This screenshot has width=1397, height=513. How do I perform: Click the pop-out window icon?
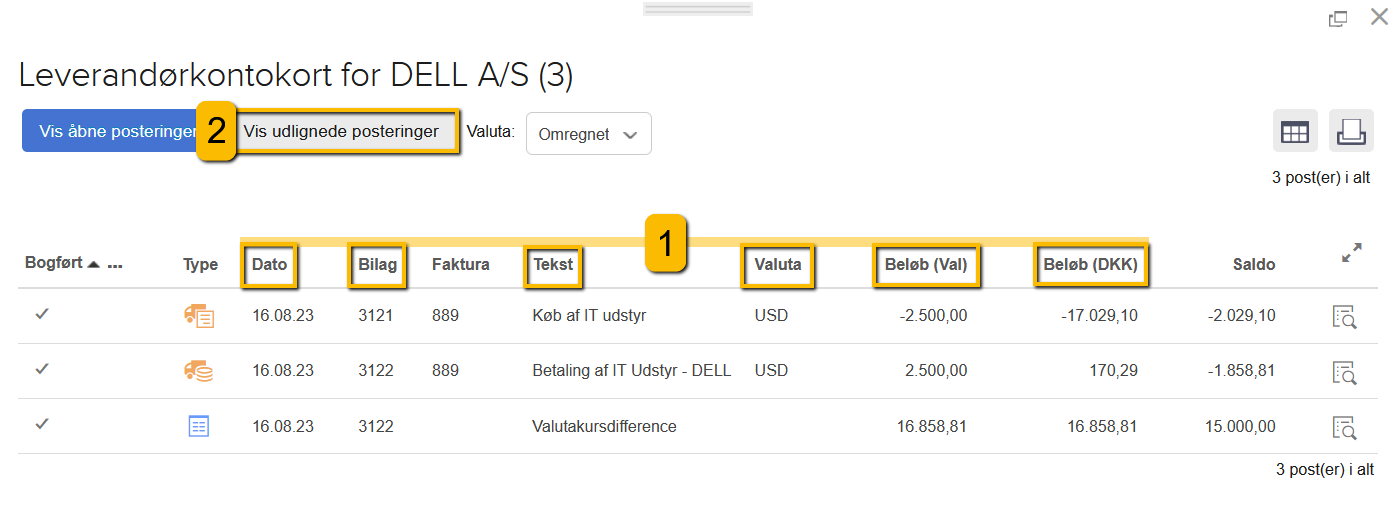[x=1337, y=19]
